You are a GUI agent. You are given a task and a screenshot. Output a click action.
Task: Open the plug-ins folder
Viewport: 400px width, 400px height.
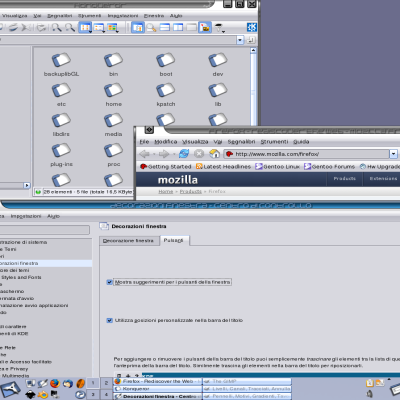point(61,155)
